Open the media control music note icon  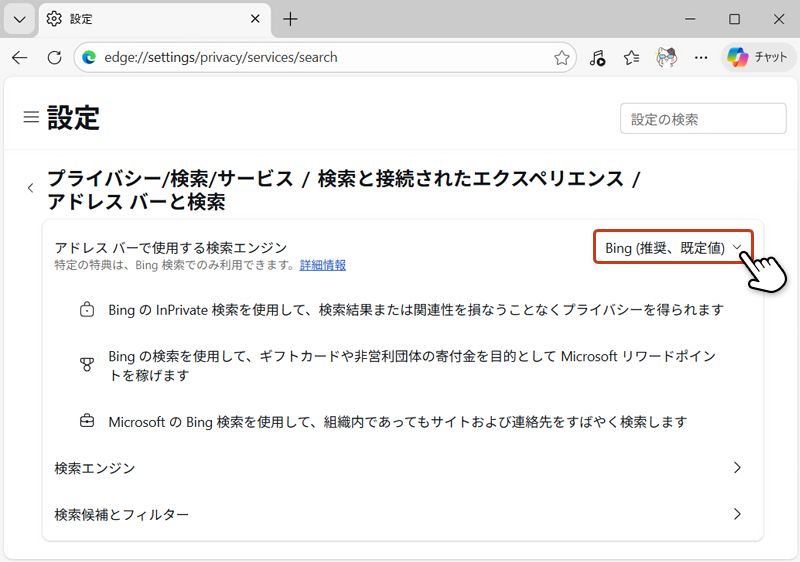click(597, 58)
